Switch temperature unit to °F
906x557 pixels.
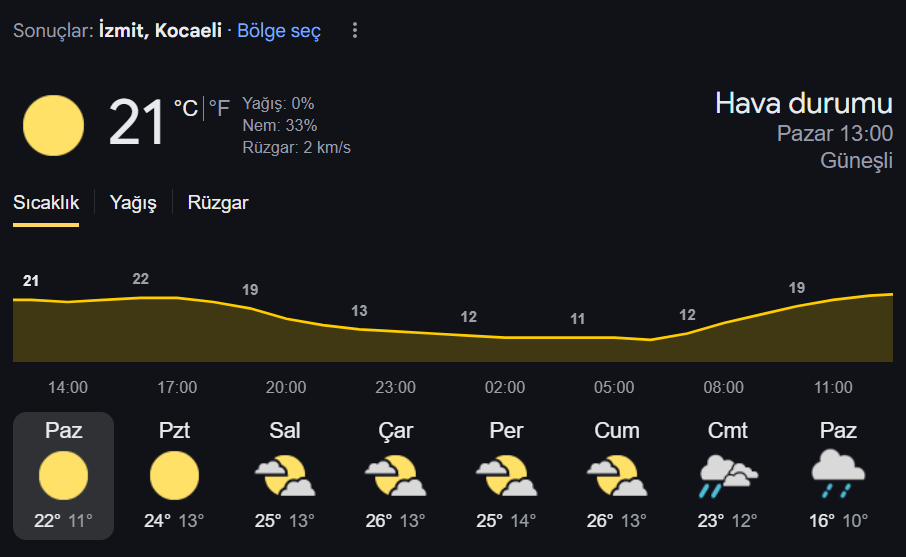click(219, 108)
